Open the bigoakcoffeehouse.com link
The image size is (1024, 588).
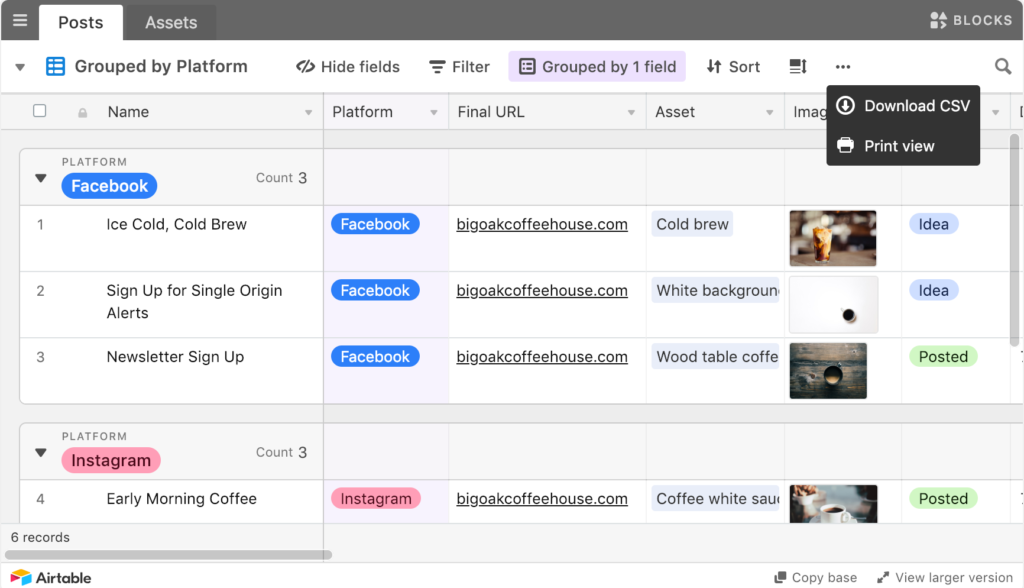tap(542, 223)
